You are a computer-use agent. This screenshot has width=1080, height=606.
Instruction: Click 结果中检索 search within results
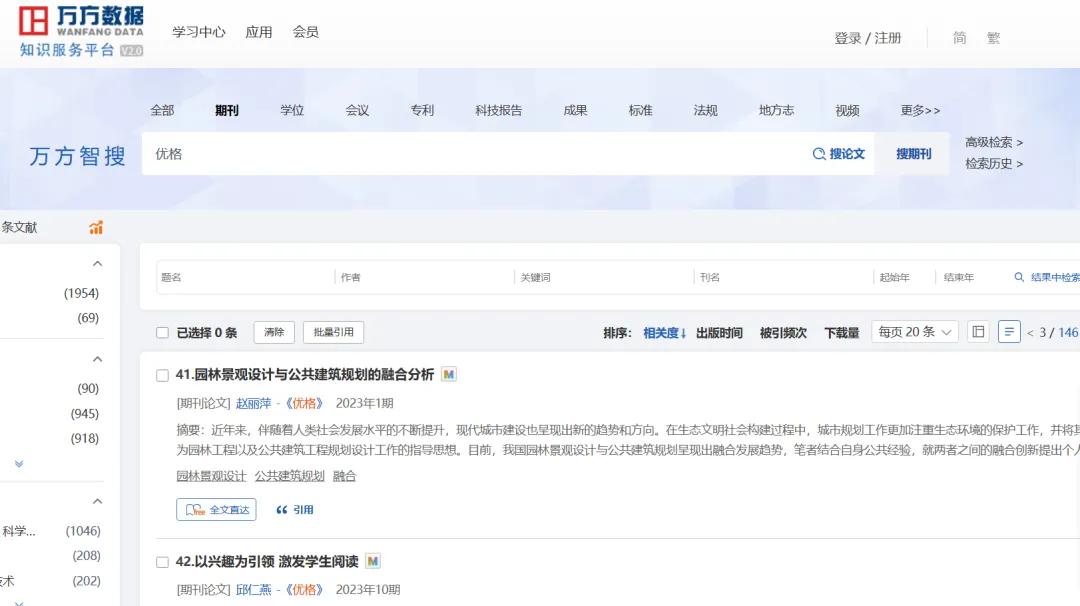point(1047,277)
